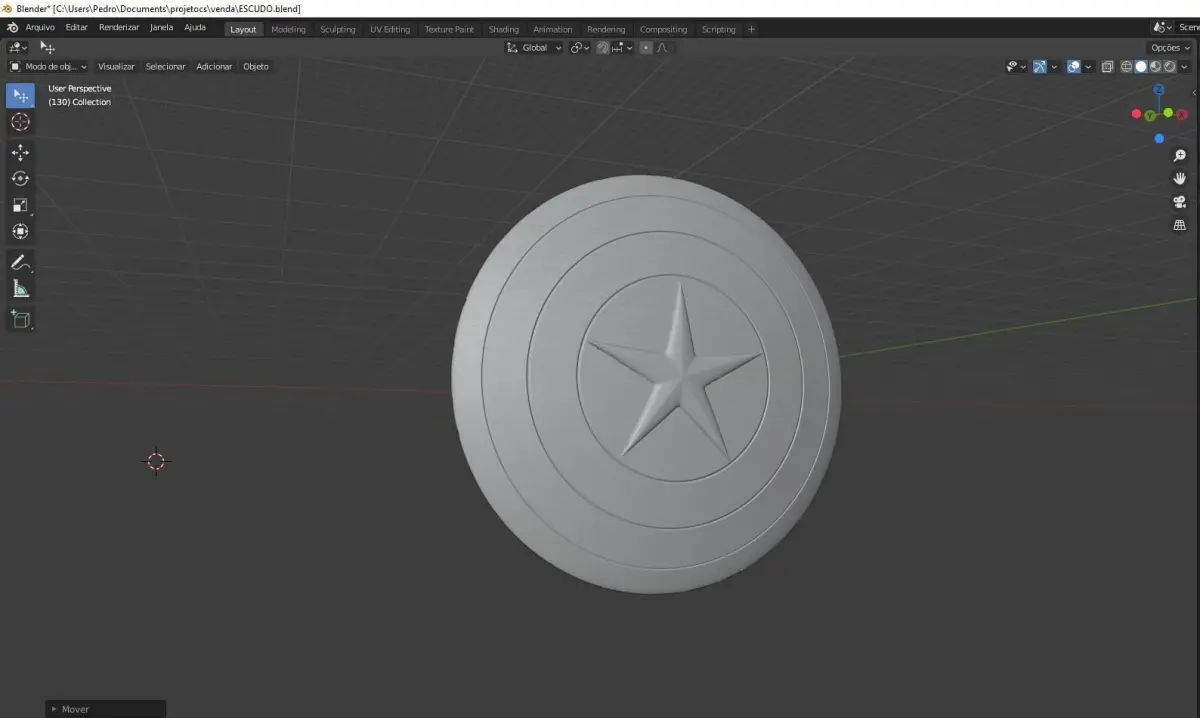
Task: Select the Add Cube tool
Action: point(20,319)
